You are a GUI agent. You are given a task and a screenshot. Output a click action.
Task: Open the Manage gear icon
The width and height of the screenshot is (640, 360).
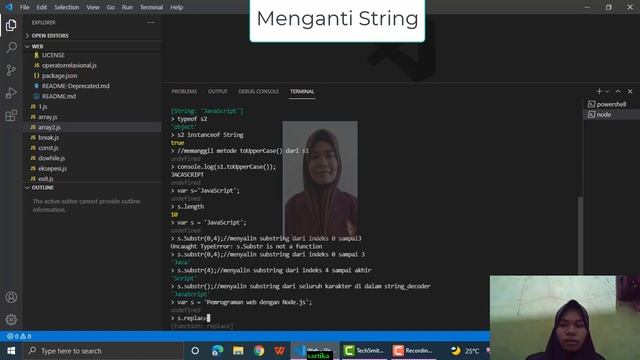(x=11, y=319)
